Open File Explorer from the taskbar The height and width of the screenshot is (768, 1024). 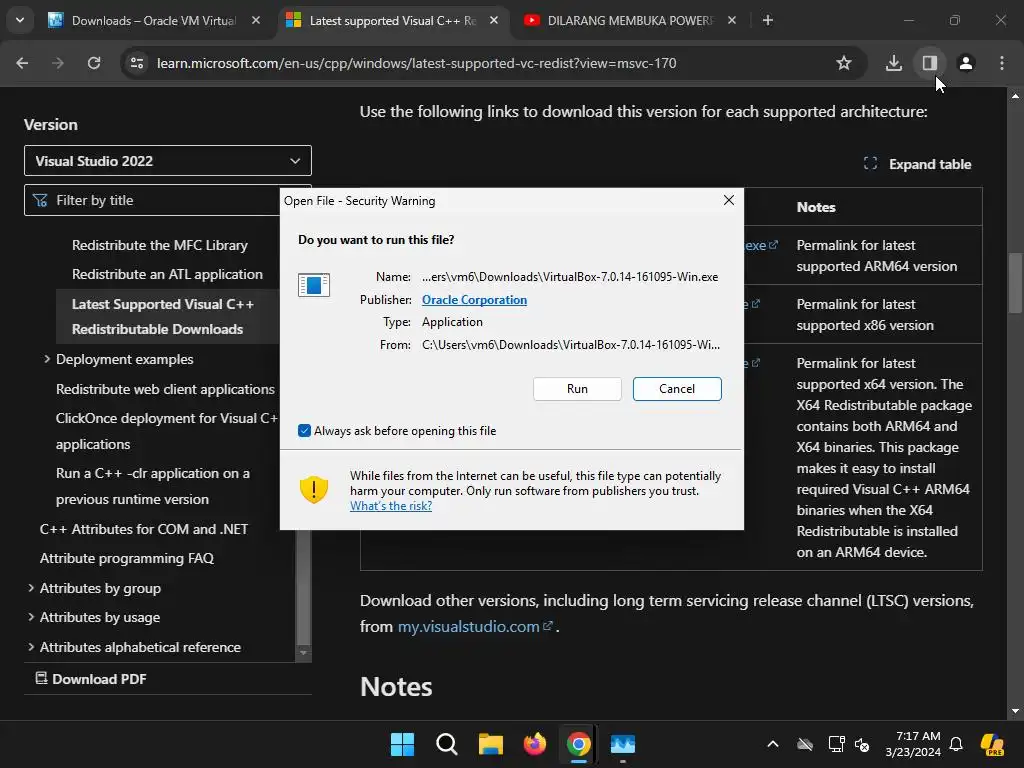[x=490, y=744]
